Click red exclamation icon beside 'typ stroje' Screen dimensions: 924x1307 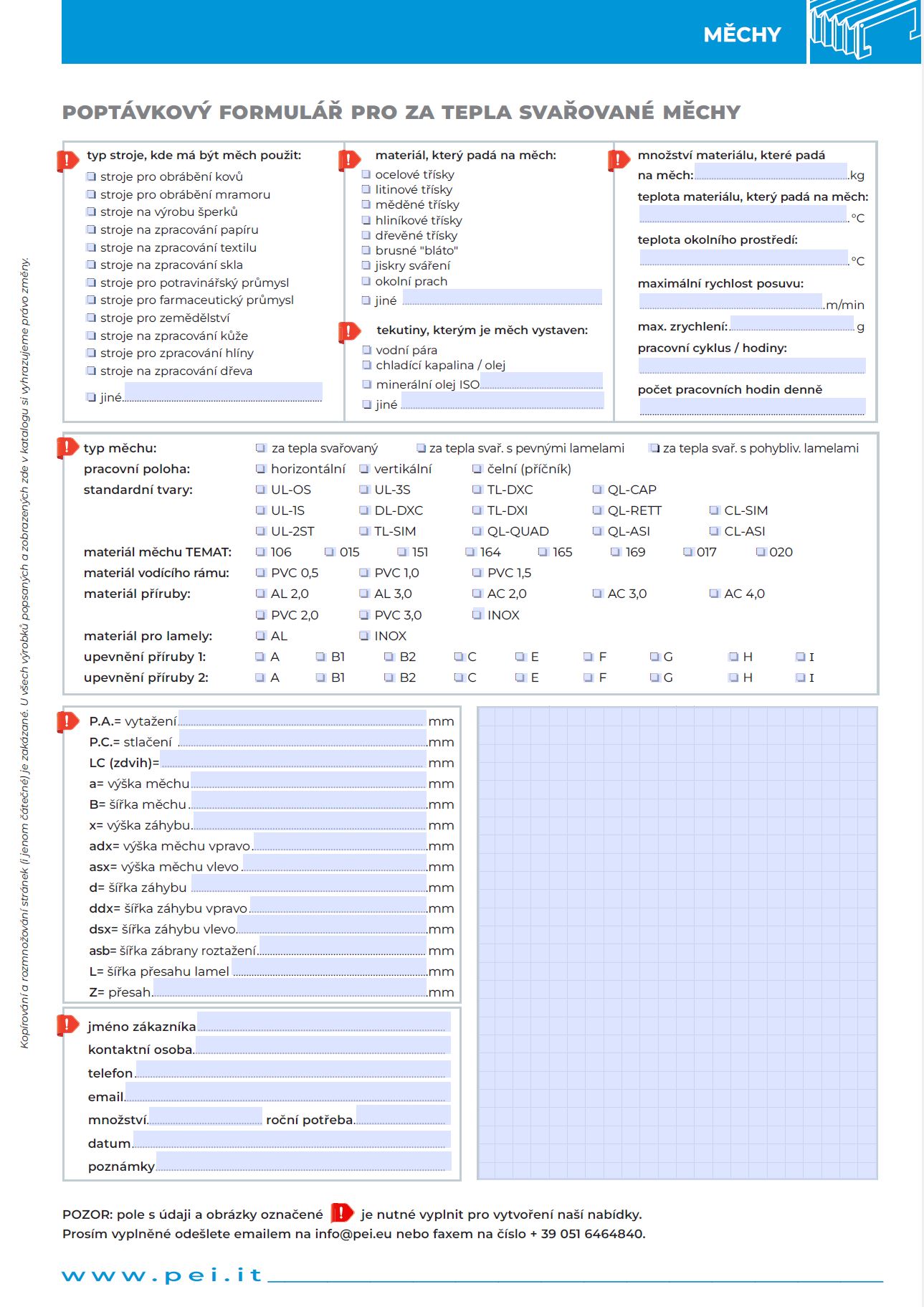(x=67, y=160)
